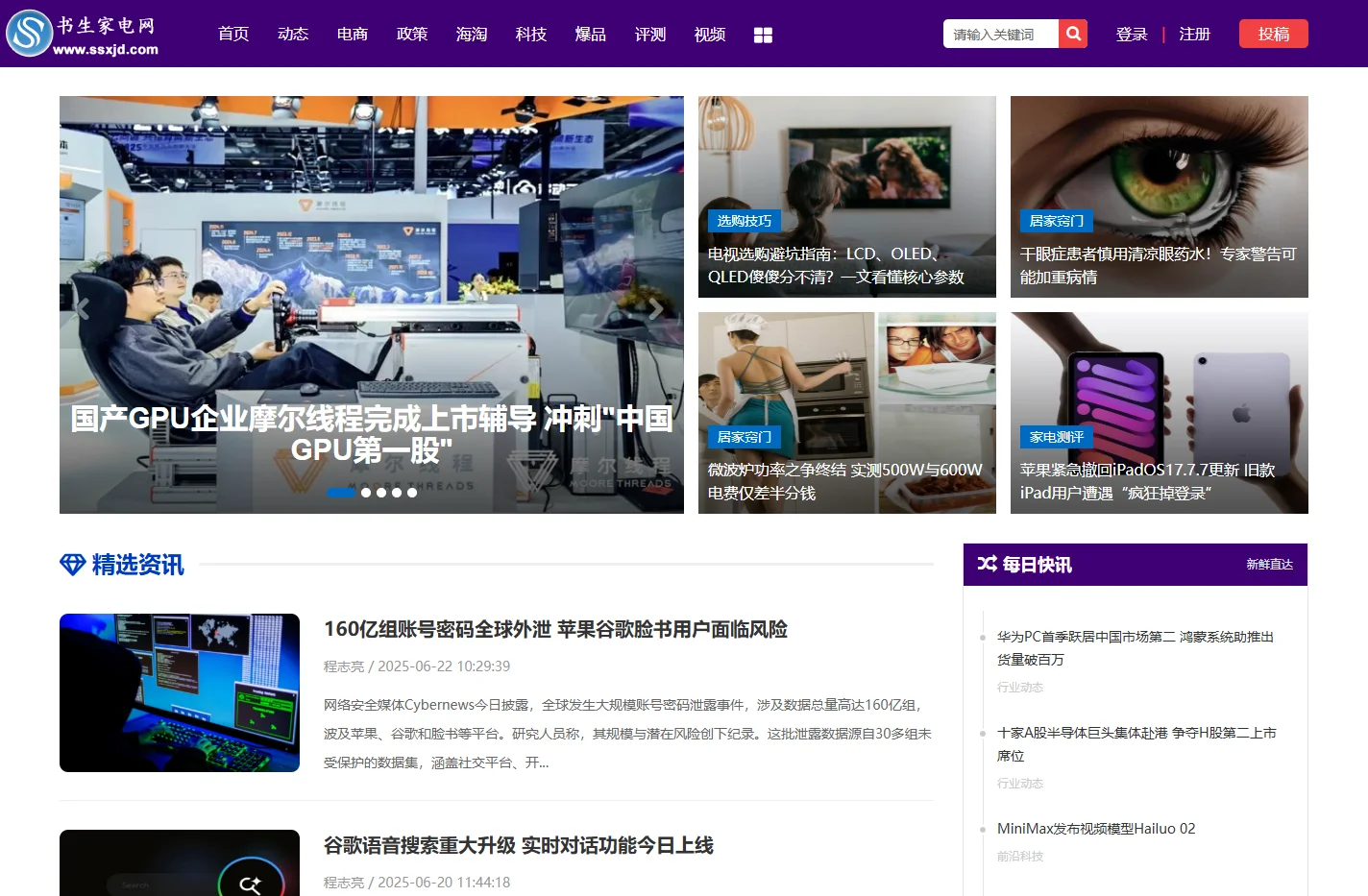Click 程志亮 / 2025-06-20 11:44:18 byline

point(417,883)
